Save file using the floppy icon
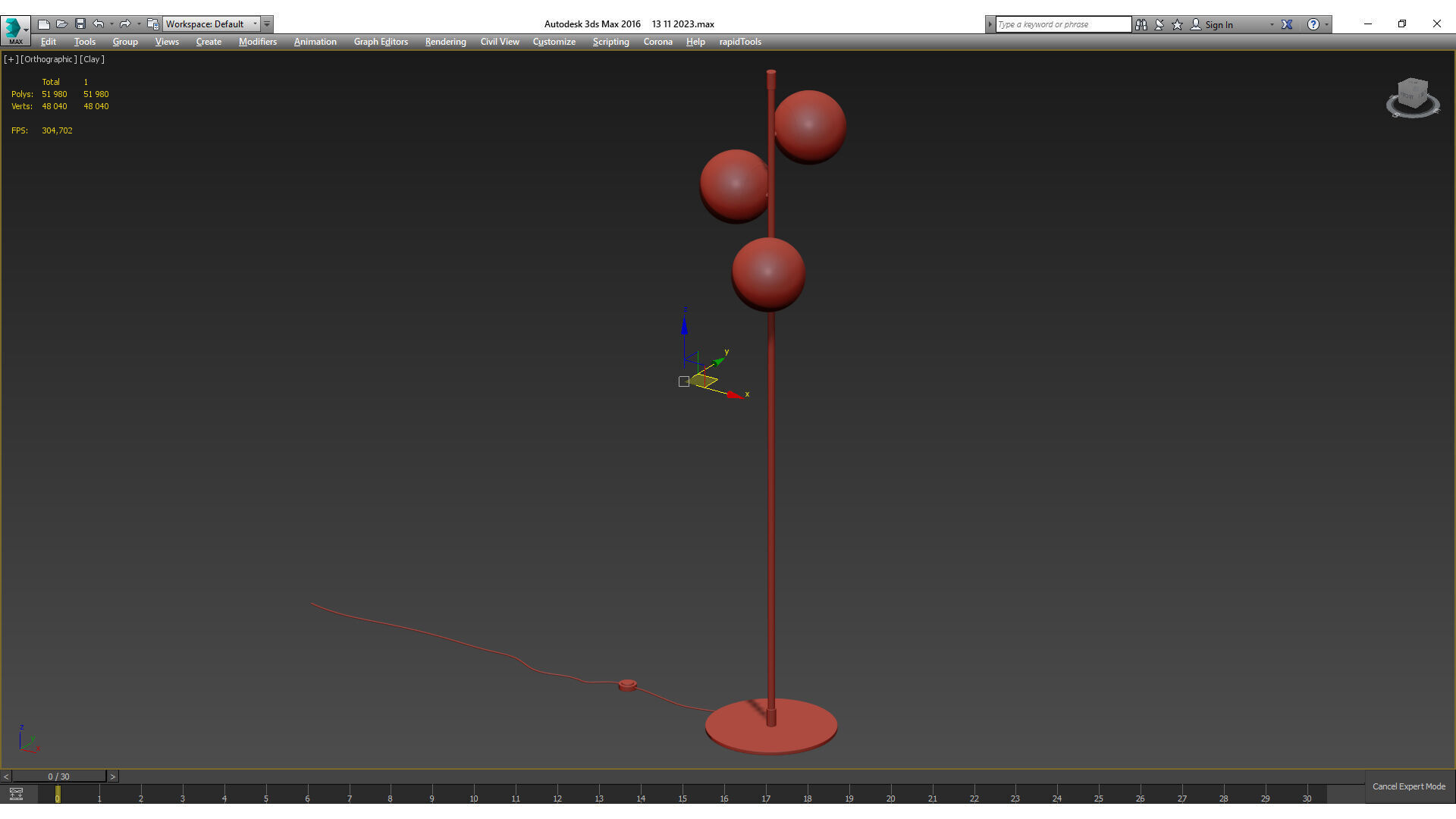 click(80, 24)
